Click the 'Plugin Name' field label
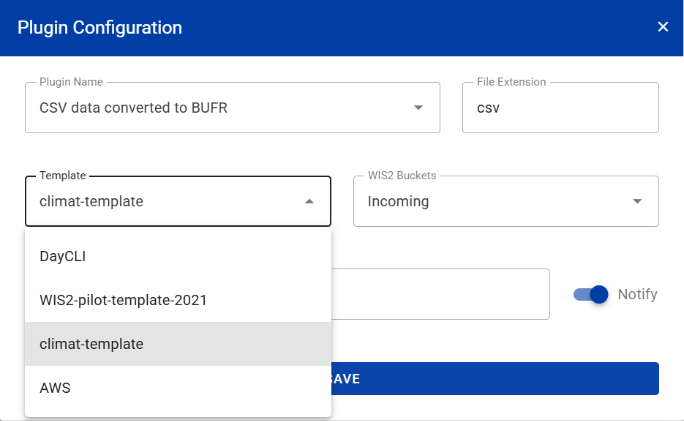The image size is (684, 421). pyautogui.click(x=72, y=82)
